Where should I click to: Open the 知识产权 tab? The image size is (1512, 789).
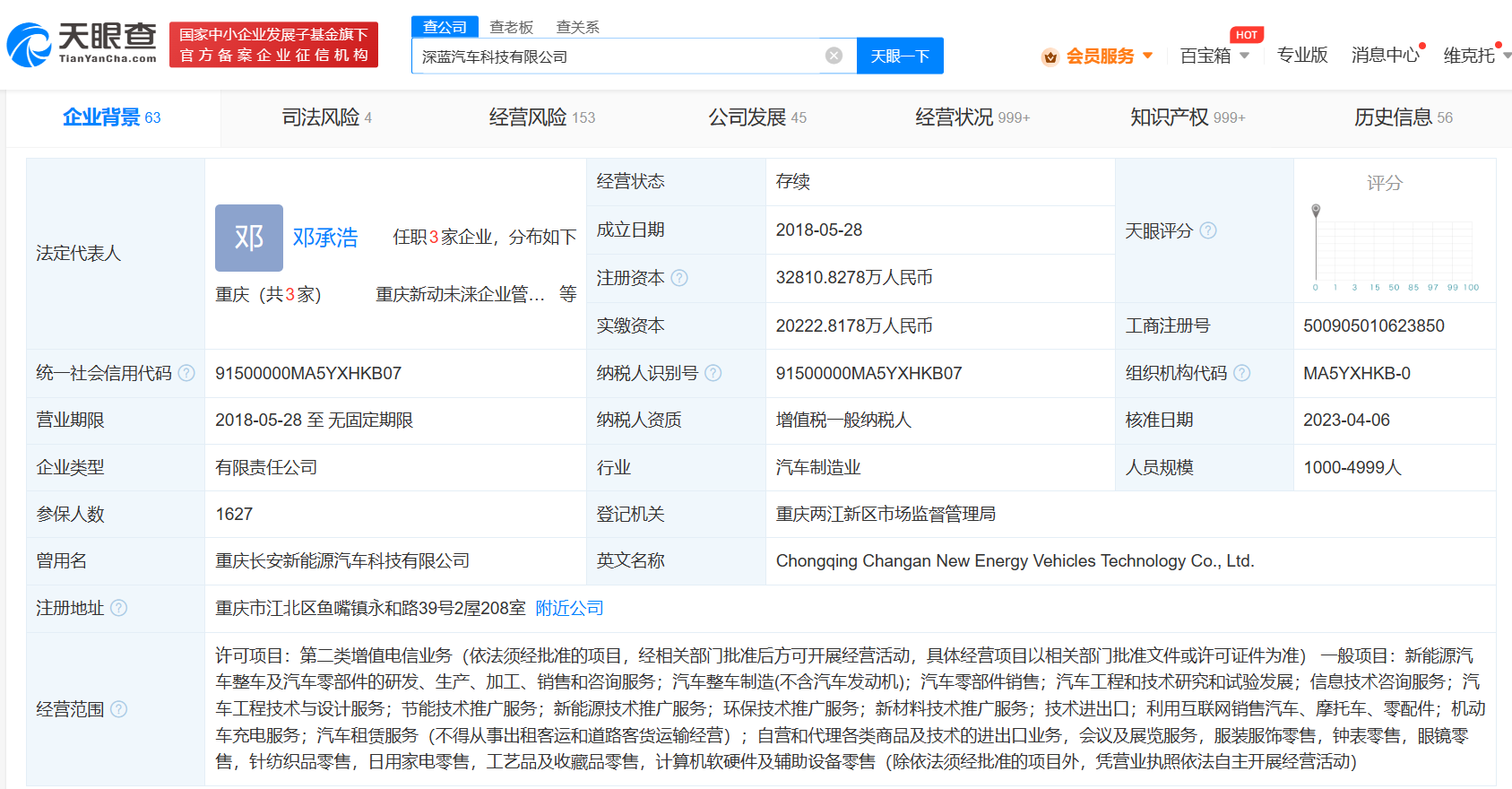click(x=1188, y=117)
